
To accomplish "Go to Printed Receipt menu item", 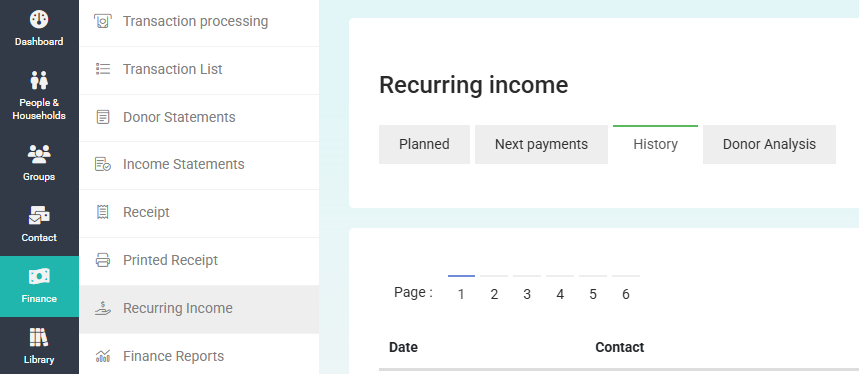I will point(199,260).
